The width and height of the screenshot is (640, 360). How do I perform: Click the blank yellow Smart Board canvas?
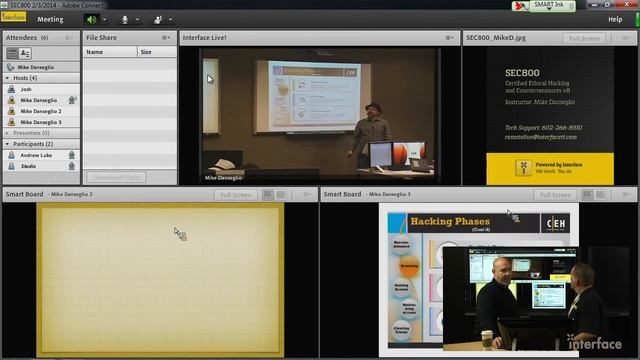click(x=160, y=279)
